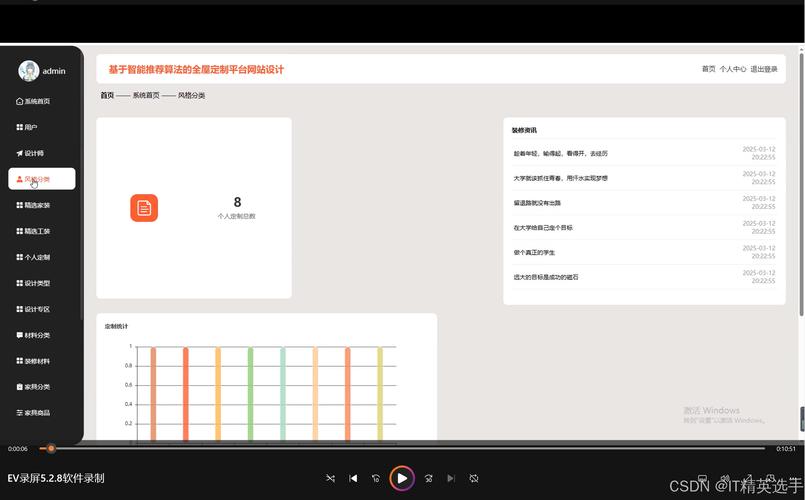Click the first bar in 定制统计 chart
This screenshot has height=500, width=805.
click(153, 393)
